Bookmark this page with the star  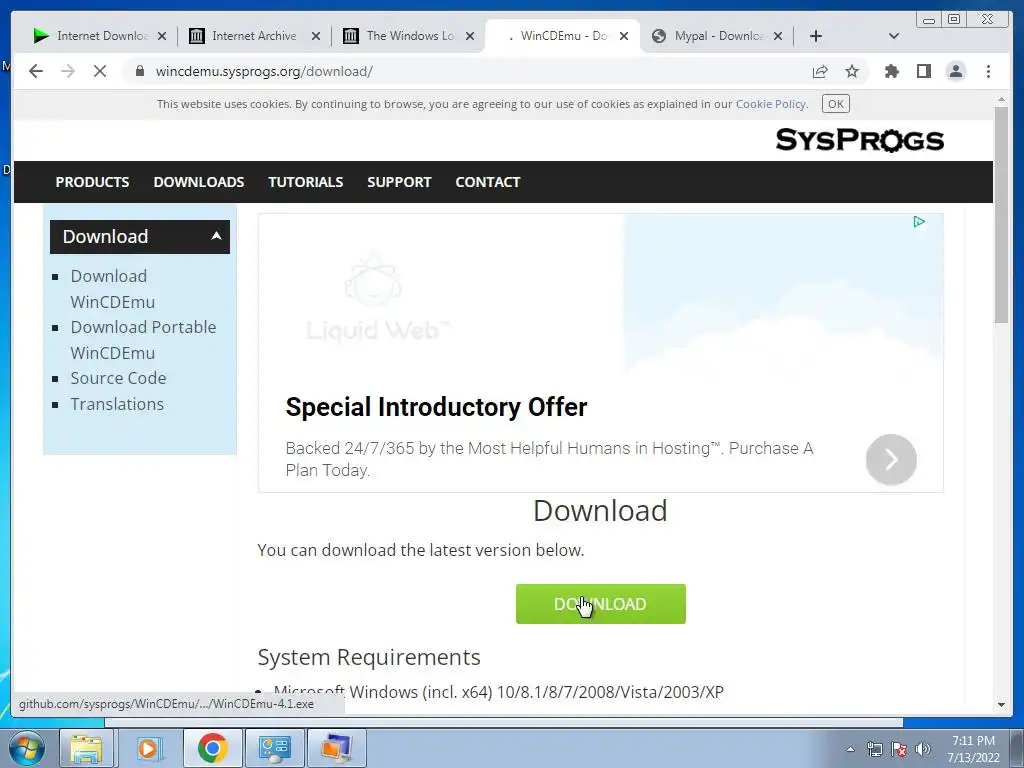(852, 71)
